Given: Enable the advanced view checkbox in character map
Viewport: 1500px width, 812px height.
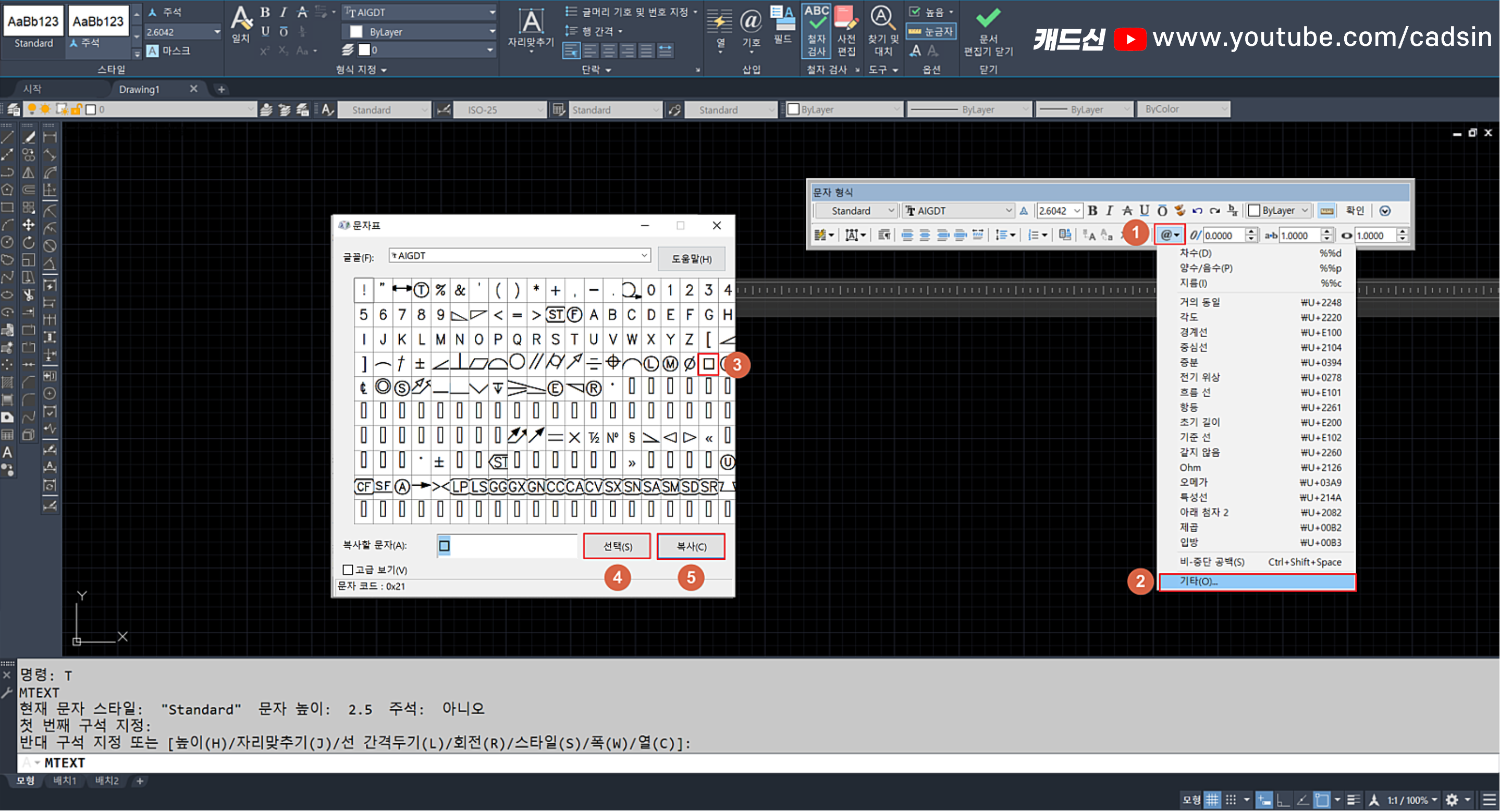Looking at the screenshot, I should pyautogui.click(x=348, y=570).
